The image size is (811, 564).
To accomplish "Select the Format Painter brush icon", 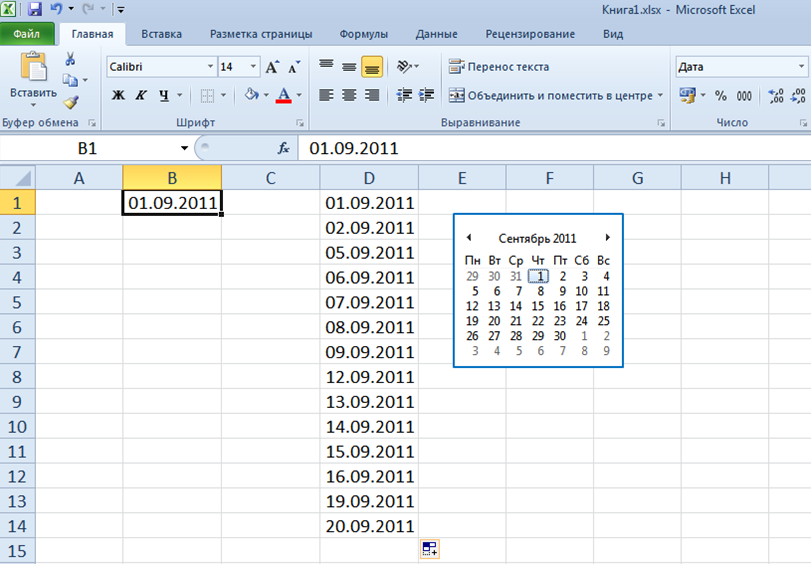I will click(71, 101).
